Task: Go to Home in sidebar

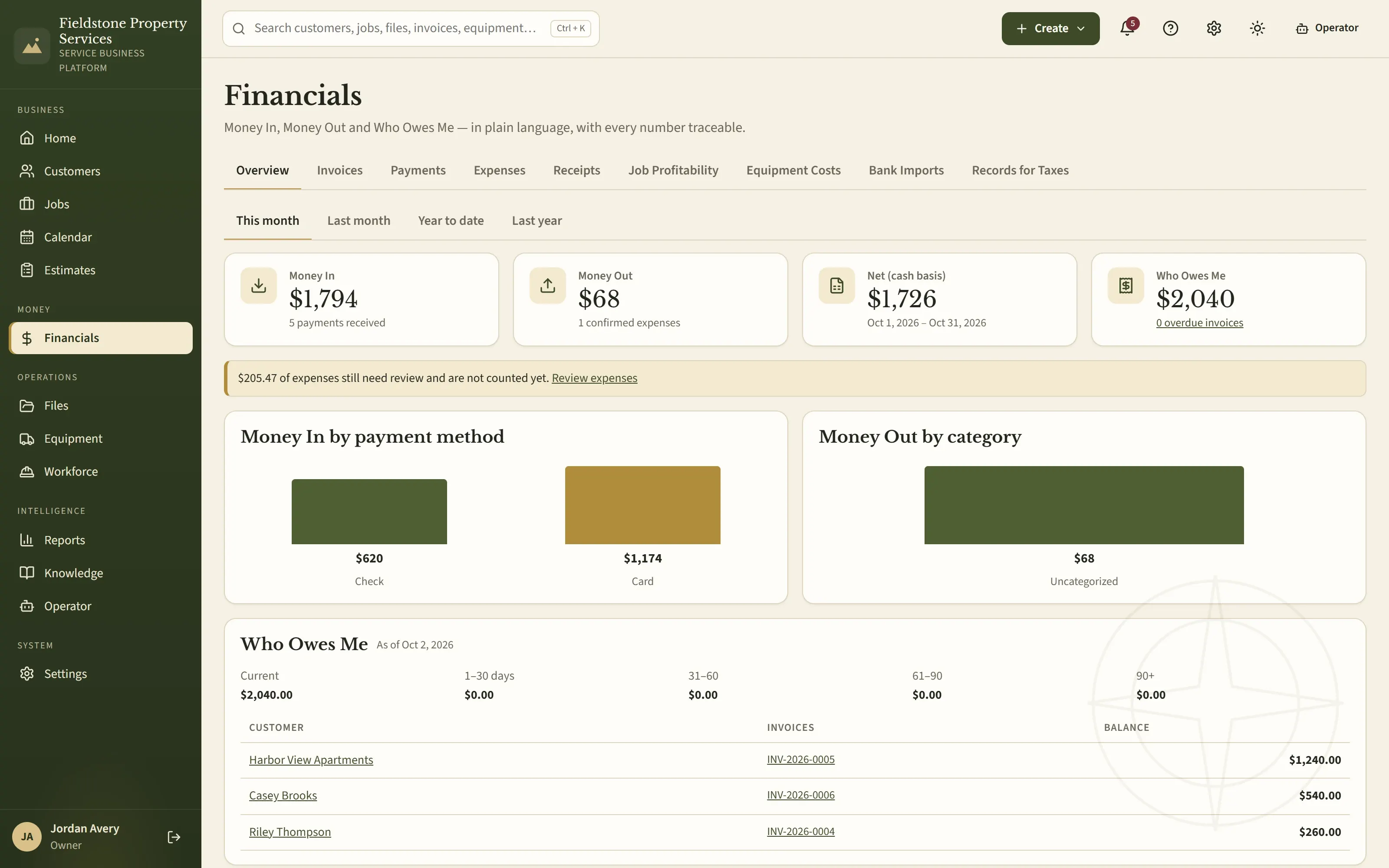Action: pyautogui.click(x=100, y=138)
